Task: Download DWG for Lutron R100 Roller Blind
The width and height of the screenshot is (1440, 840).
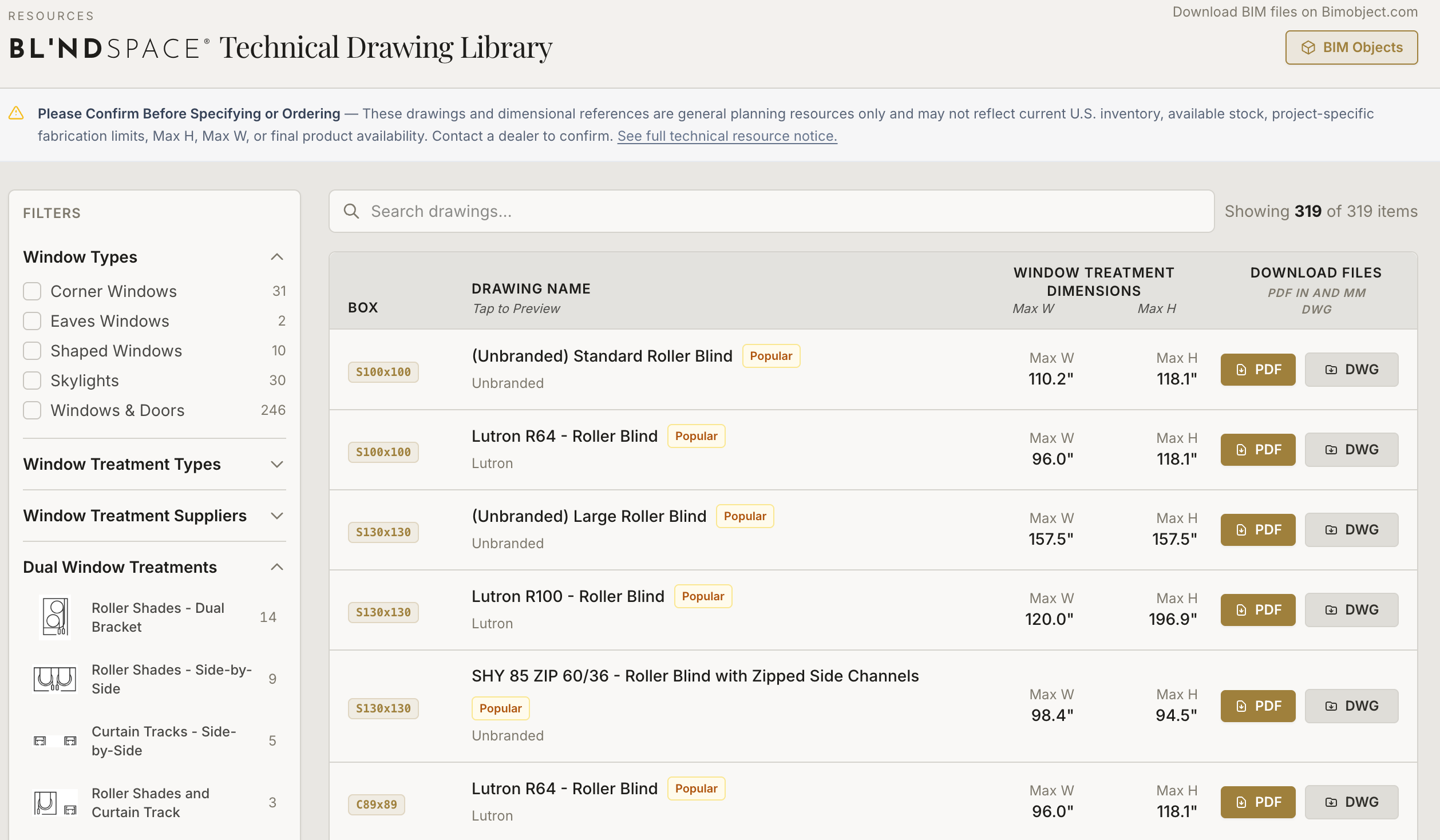Action: [1352, 610]
